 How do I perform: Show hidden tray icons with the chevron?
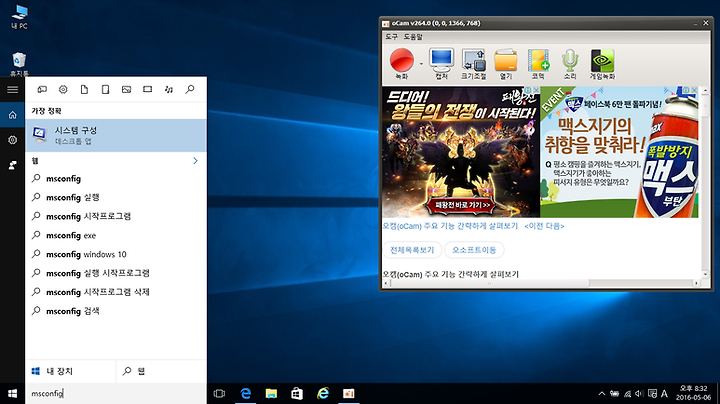(x=602, y=393)
